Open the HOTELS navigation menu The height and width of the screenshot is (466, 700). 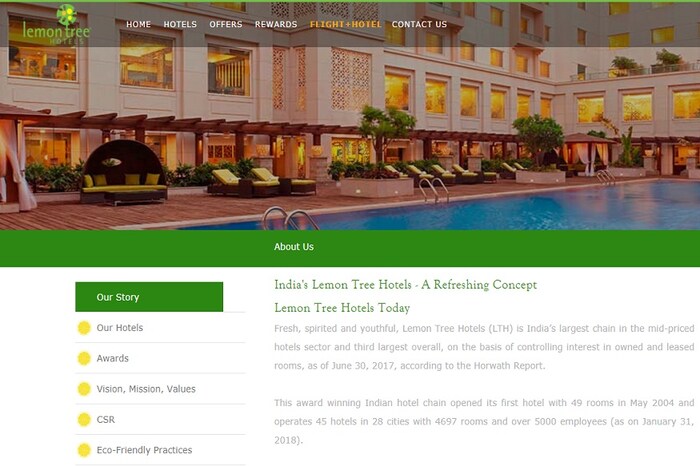click(x=180, y=25)
